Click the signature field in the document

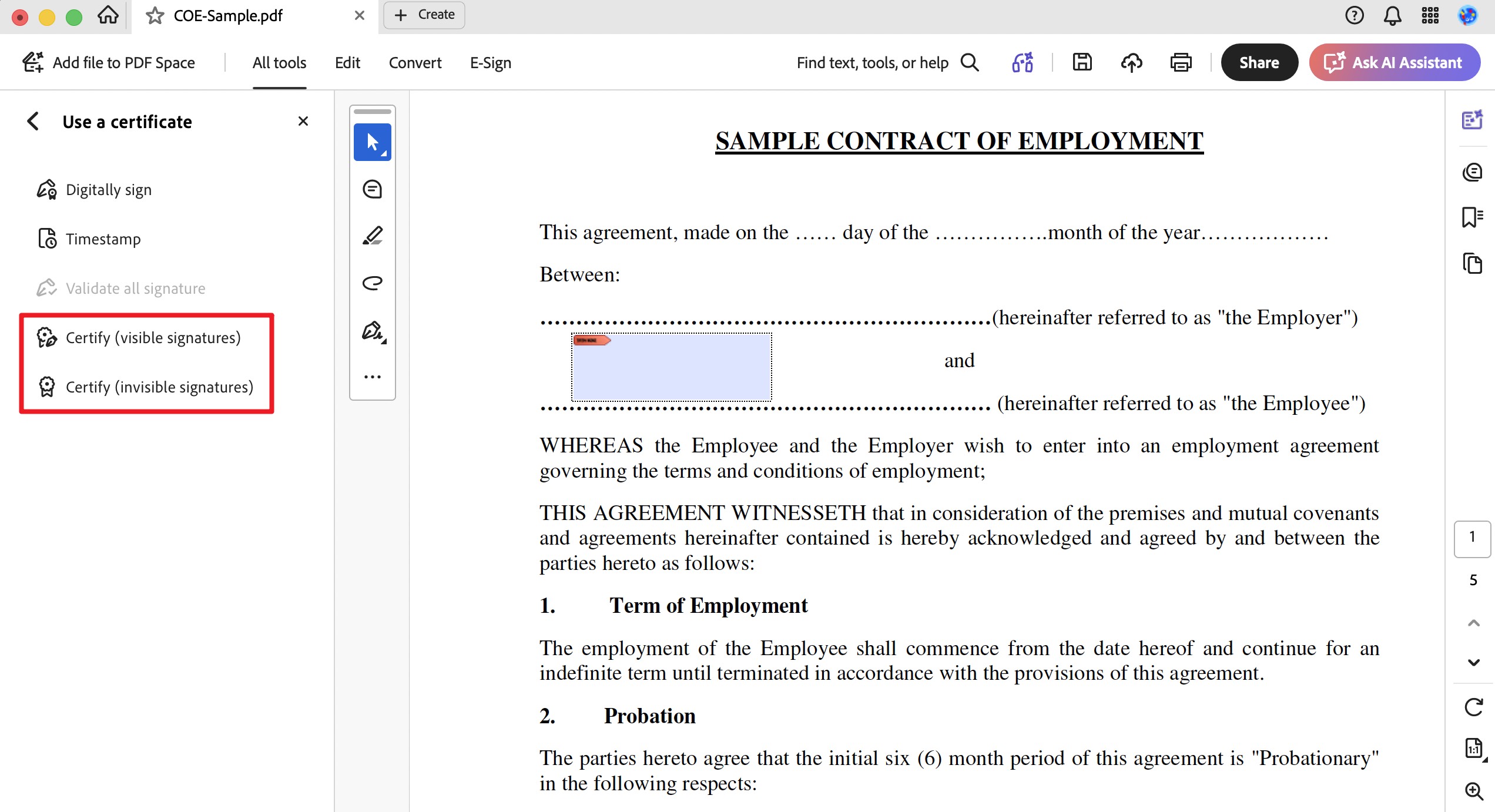pyautogui.click(x=672, y=367)
